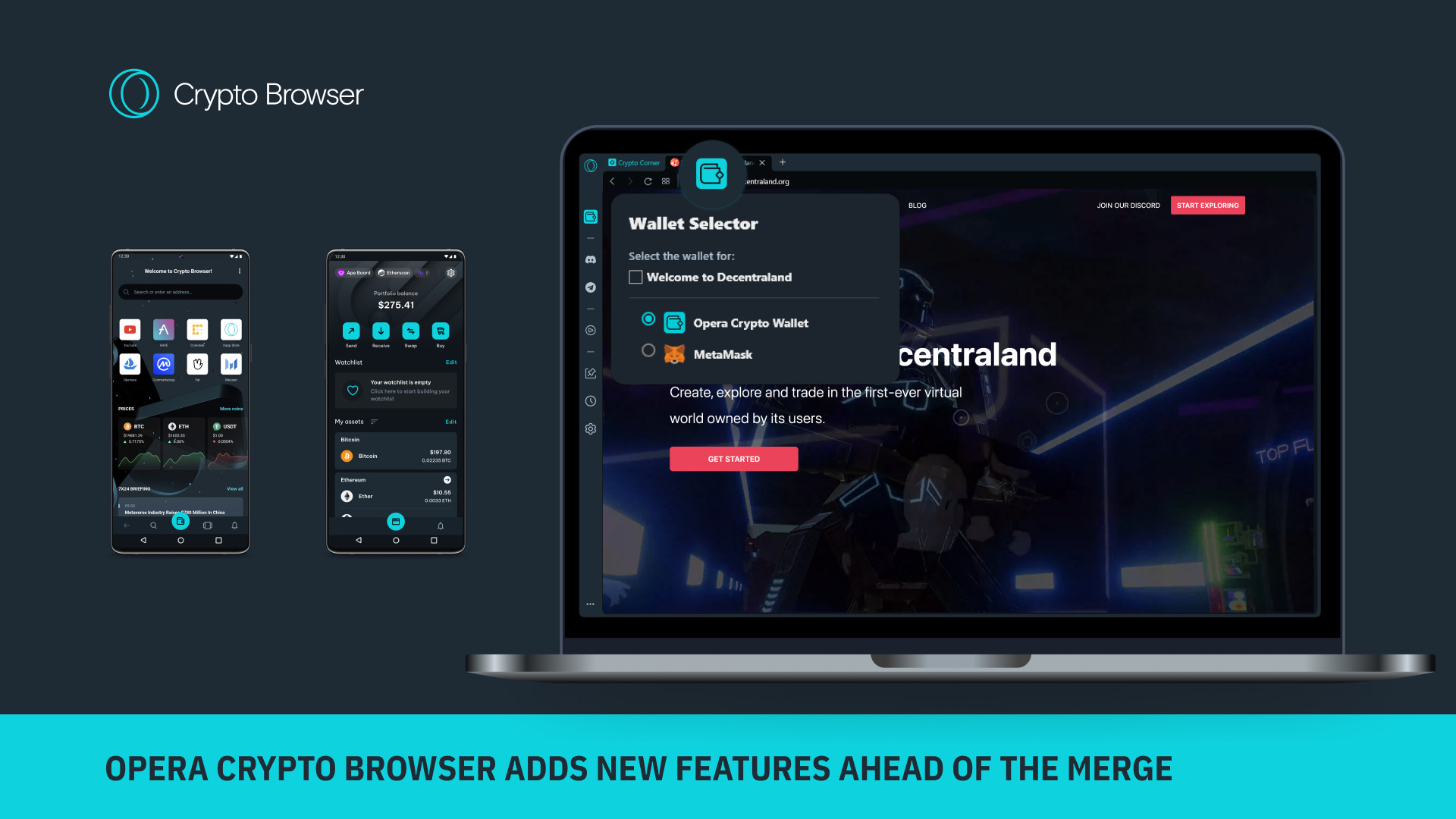Viewport: 1456px width, 819px height.
Task: Click the refresh/reload page icon
Action: (647, 181)
